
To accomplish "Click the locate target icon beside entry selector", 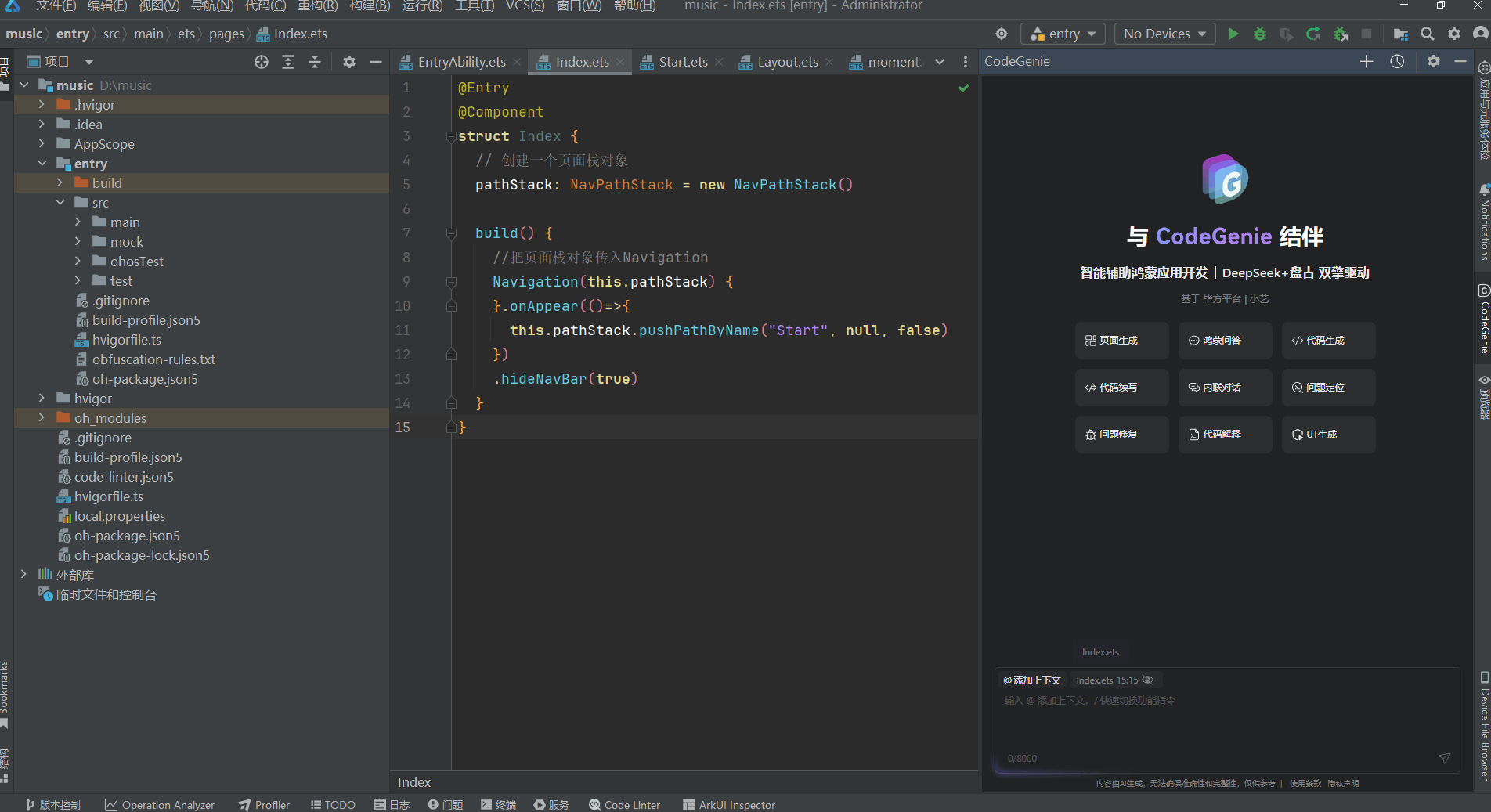I will pos(1002,34).
